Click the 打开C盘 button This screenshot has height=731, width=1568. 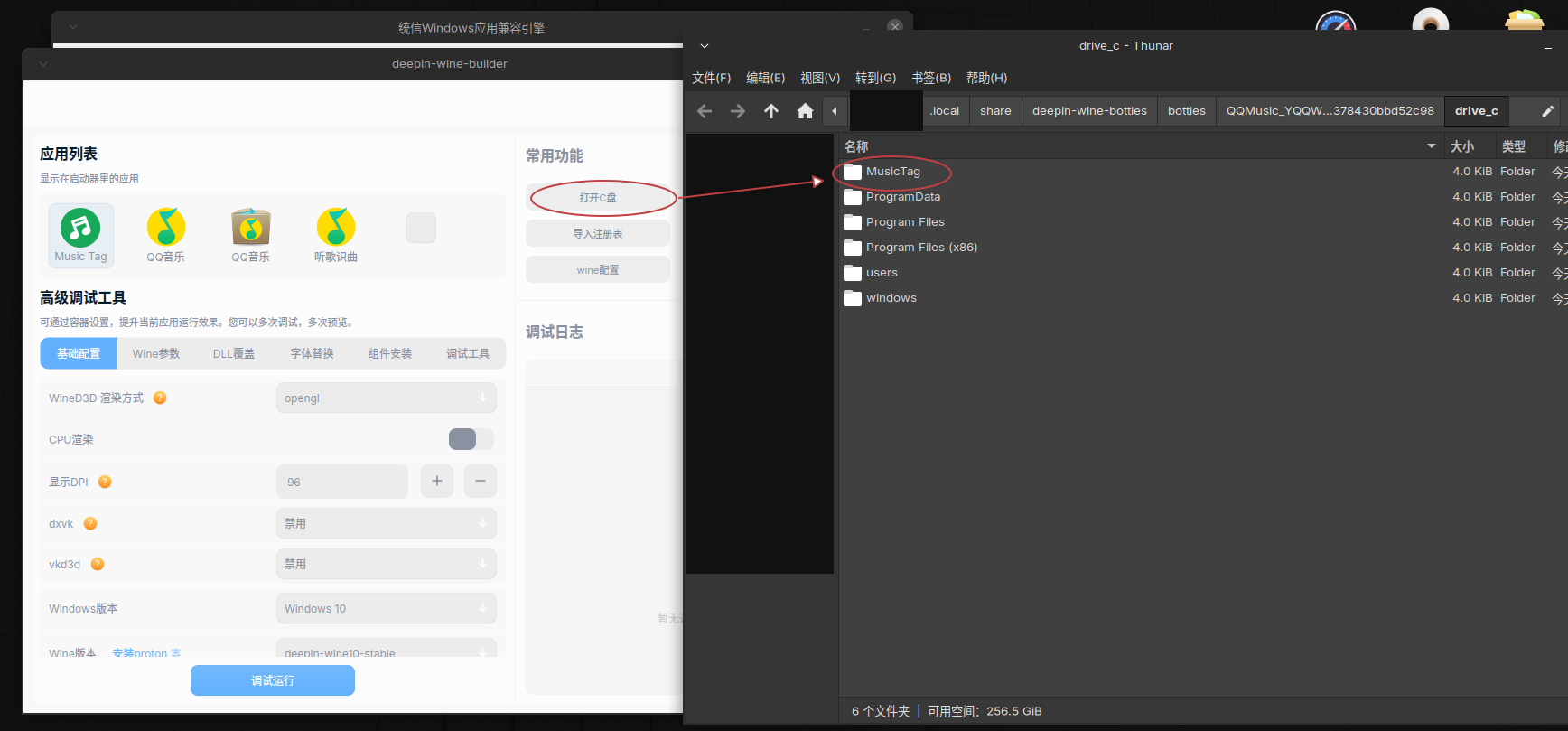598,197
